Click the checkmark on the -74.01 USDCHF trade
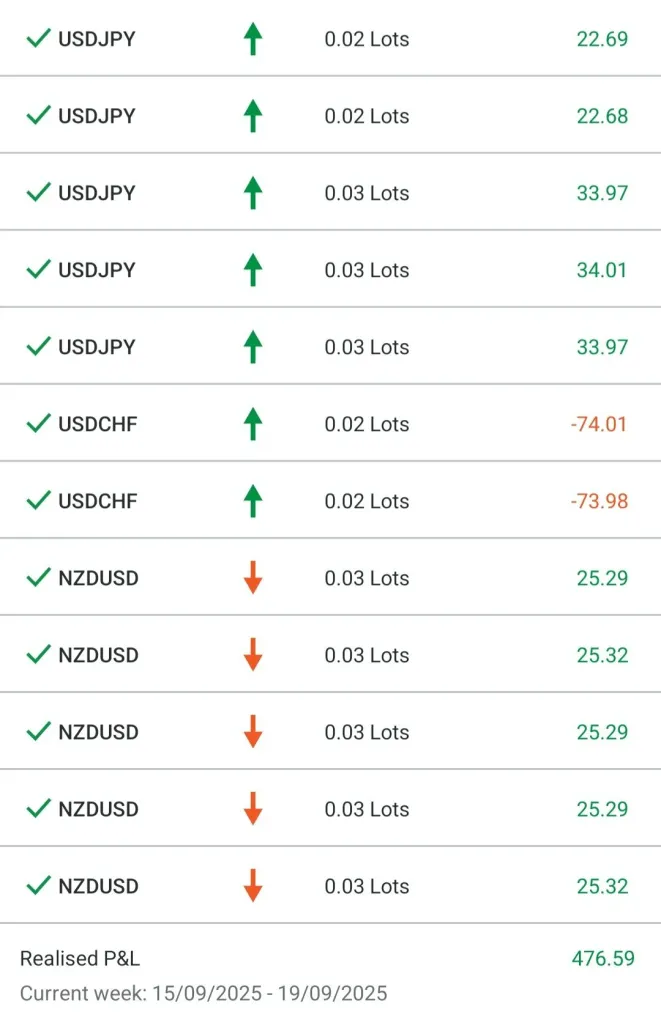661x1023 pixels. tap(38, 424)
